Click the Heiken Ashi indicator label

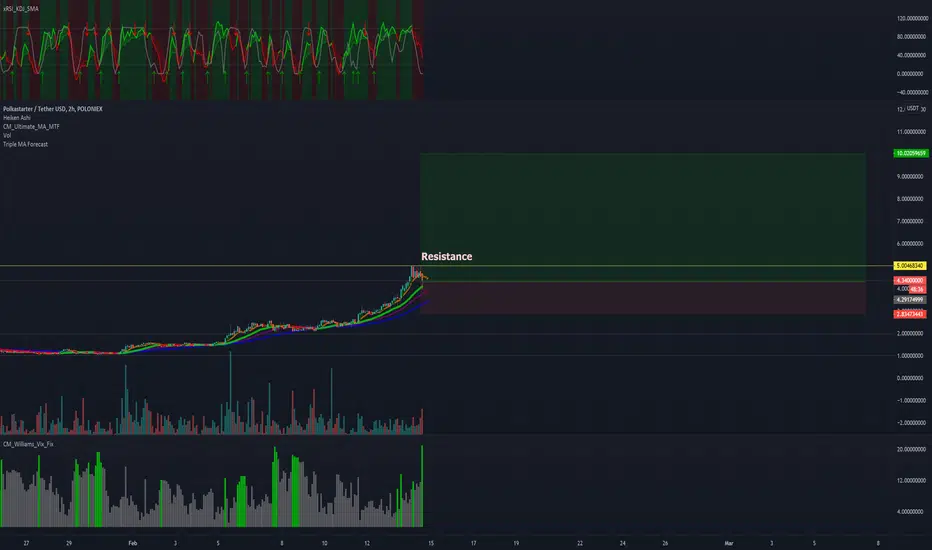click(17, 118)
